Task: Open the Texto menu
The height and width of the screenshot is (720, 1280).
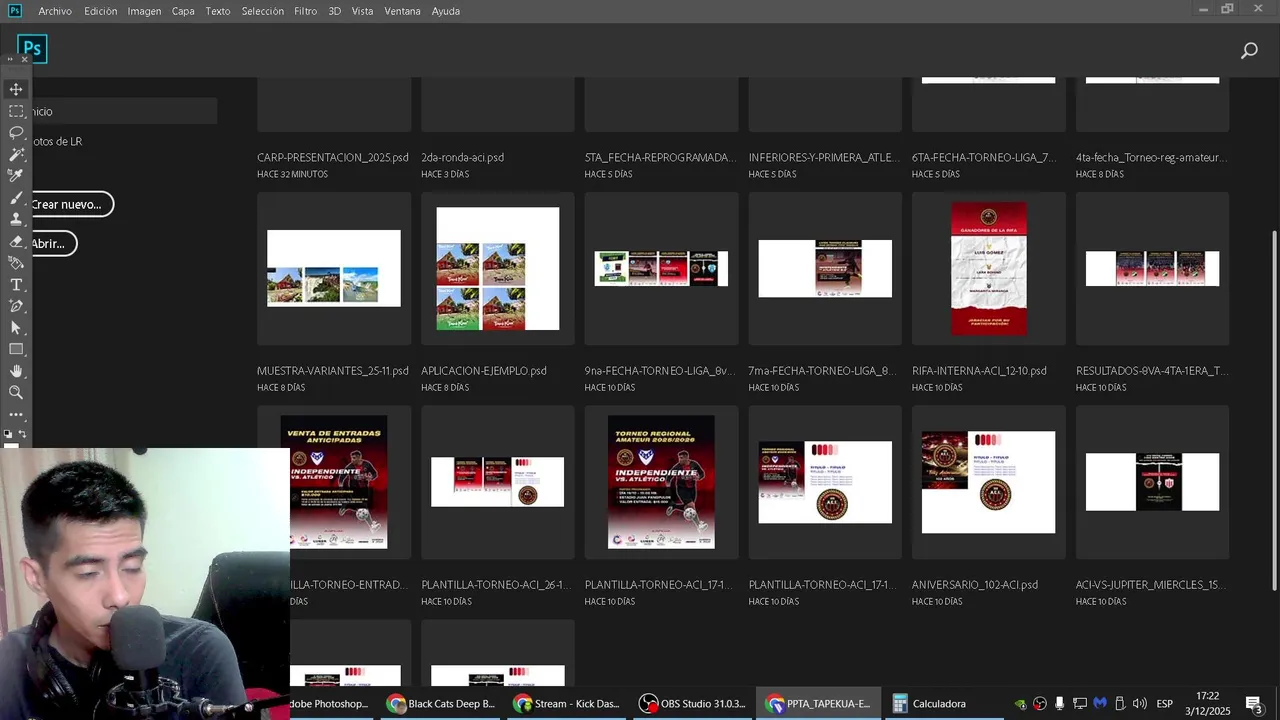Action: pyautogui.click(x=218, y=11)
